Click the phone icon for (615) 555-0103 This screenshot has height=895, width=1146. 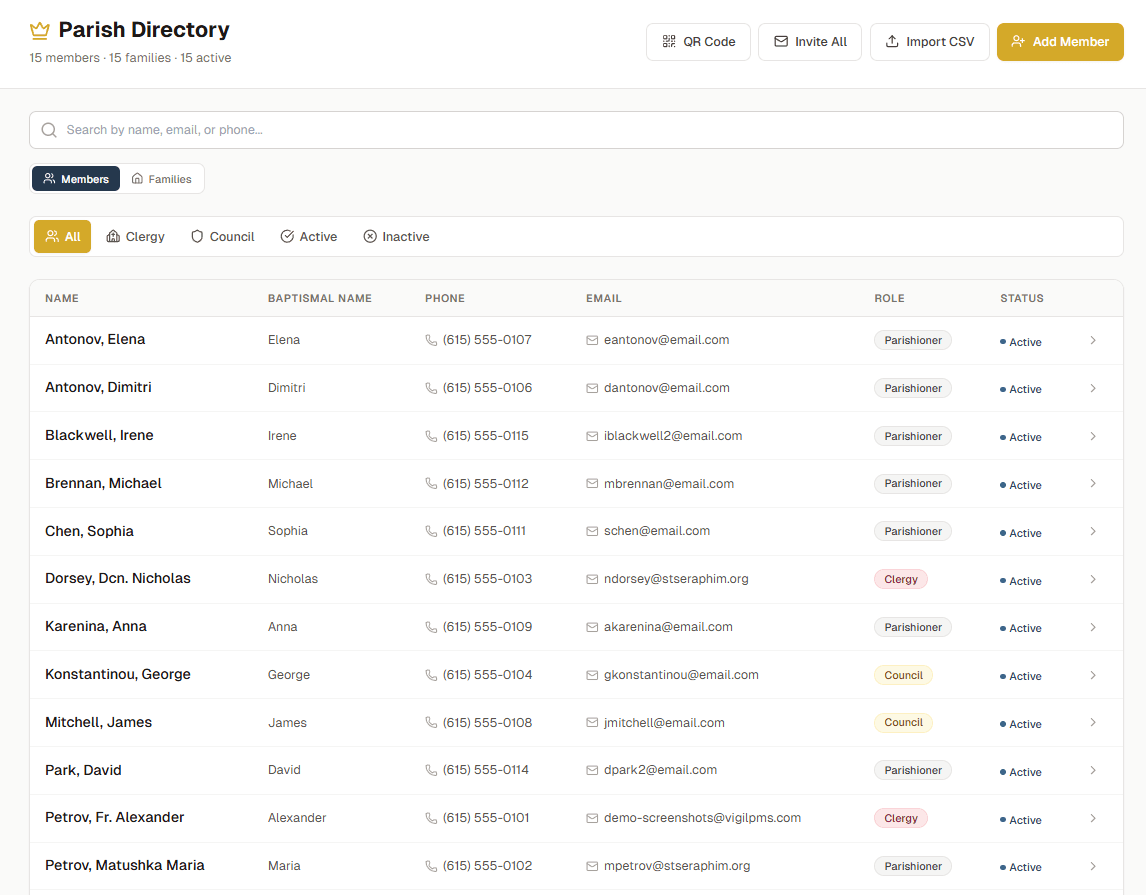click(431, 579)
